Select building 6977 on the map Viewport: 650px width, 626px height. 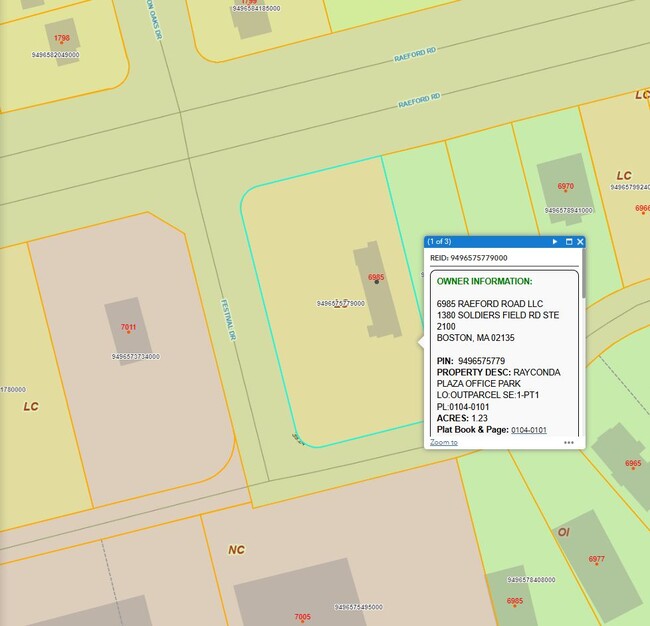[596, 559]
